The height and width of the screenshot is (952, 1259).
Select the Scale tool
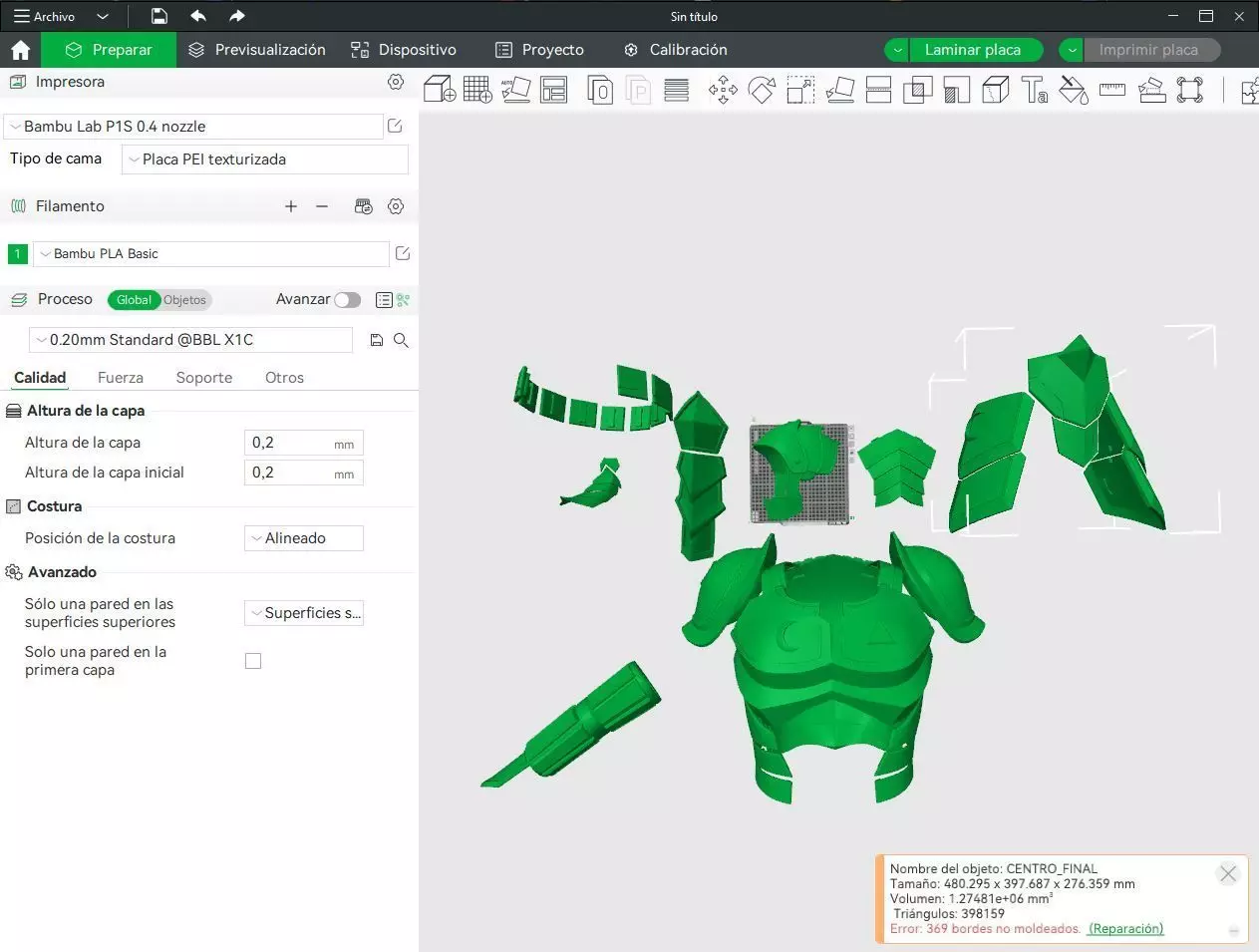point(800,90)
